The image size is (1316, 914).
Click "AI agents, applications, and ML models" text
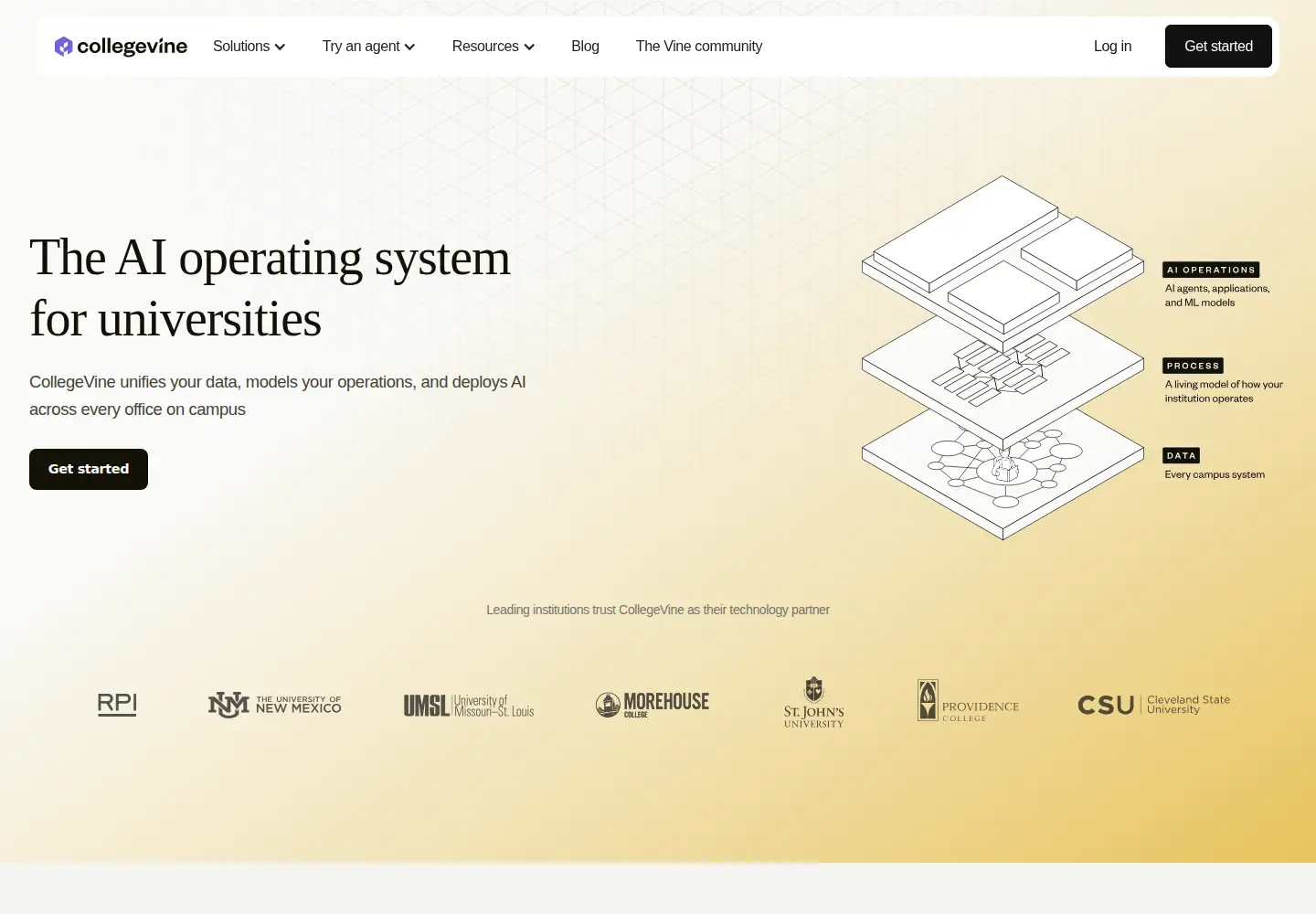[x=1217, y=295]
